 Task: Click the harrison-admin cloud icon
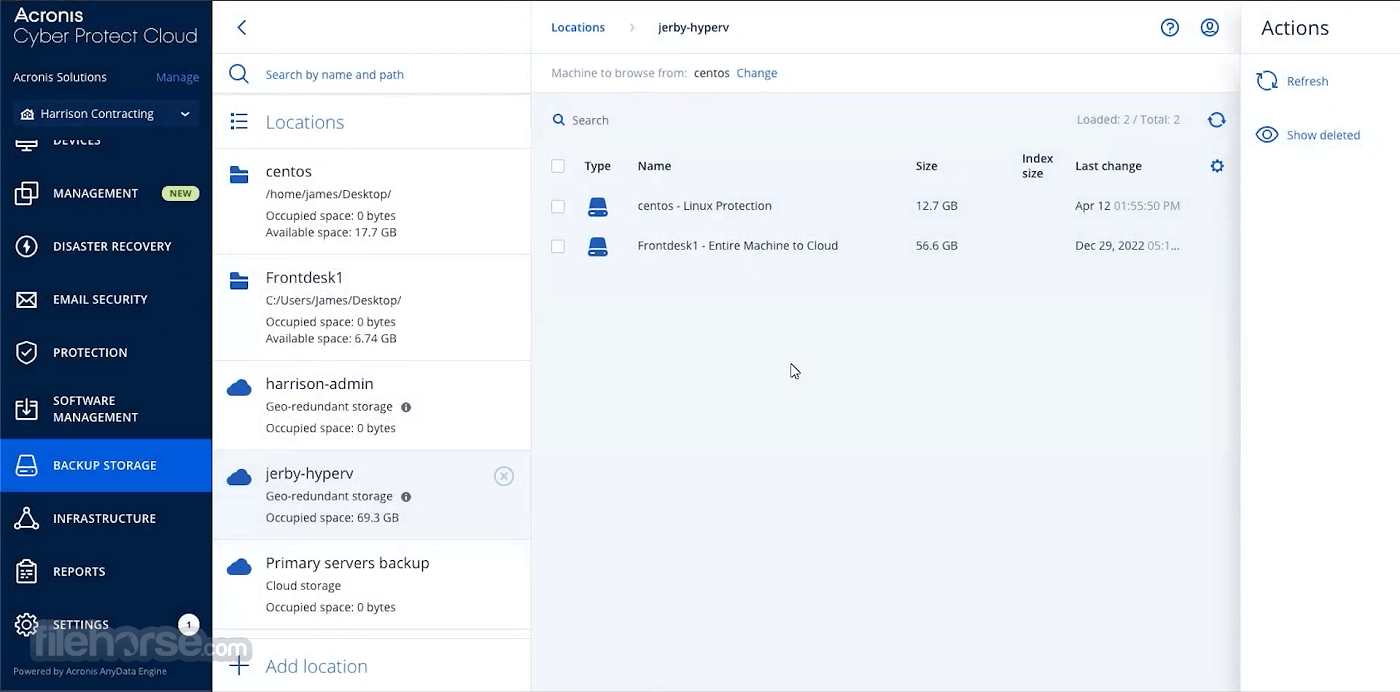pyautogui.click(x=239, y=388)
